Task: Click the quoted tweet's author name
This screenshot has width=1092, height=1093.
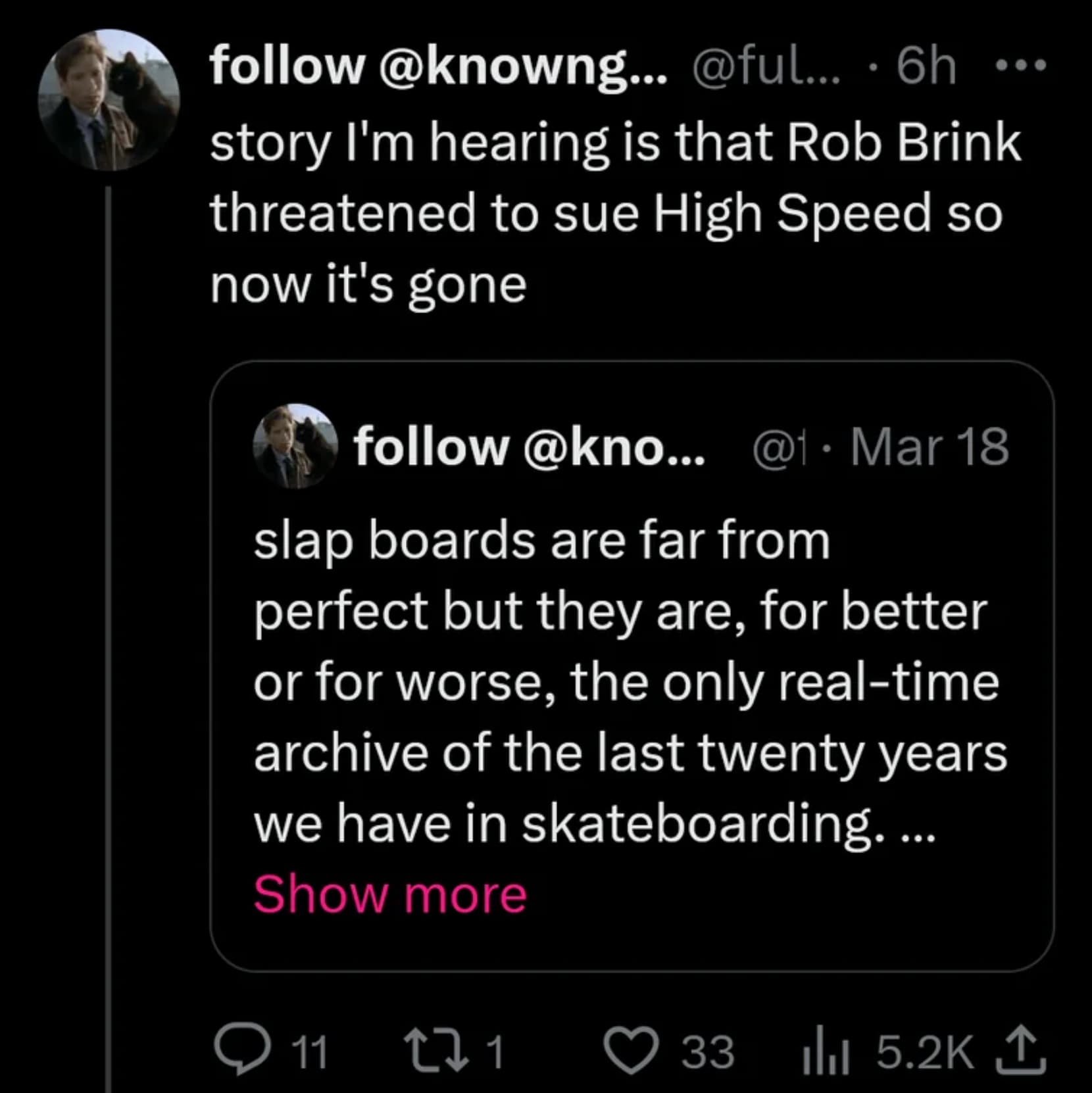Action: click(x=530, y=447)
